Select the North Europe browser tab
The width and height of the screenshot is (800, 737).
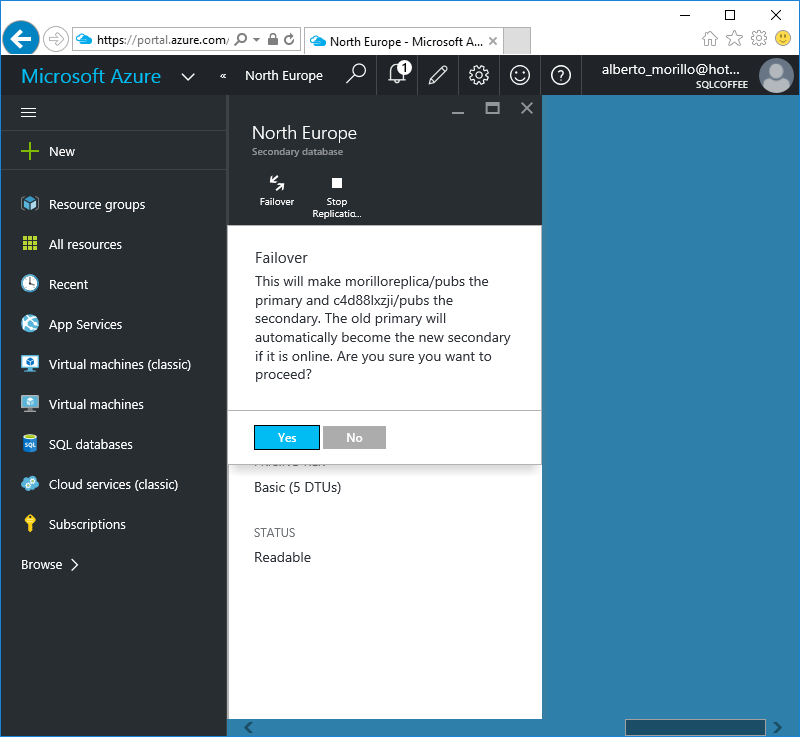click(x=403, y=41)
